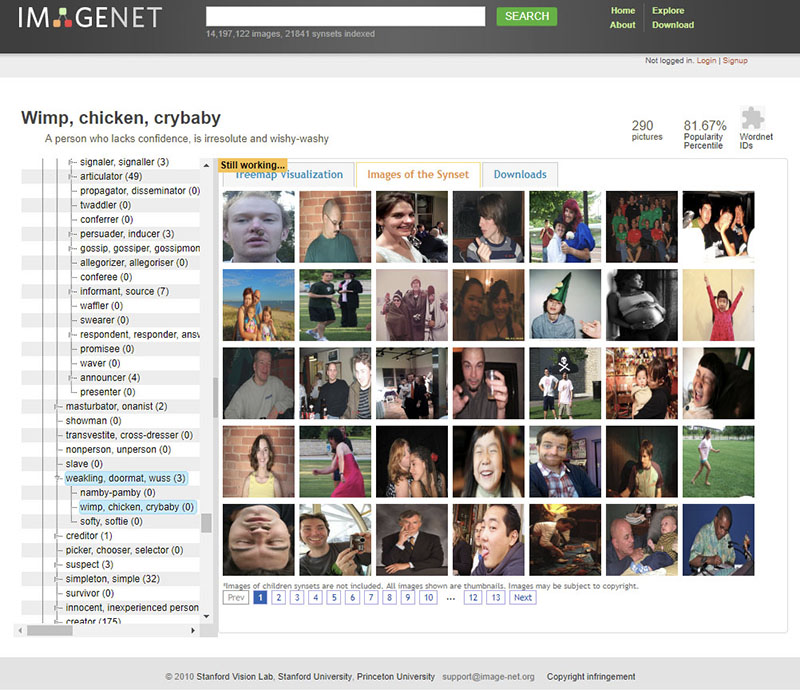Open the Treemap Visualization tab

pyautogui.click(x=289, y=175)
